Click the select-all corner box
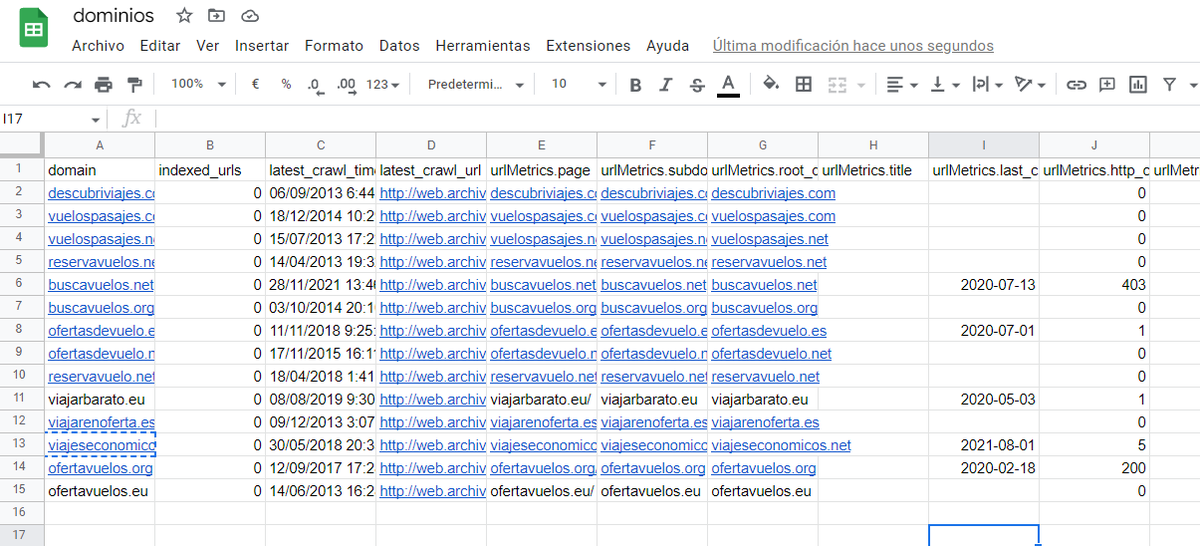This screenshot has height=546, width=1200. [22, 145]
